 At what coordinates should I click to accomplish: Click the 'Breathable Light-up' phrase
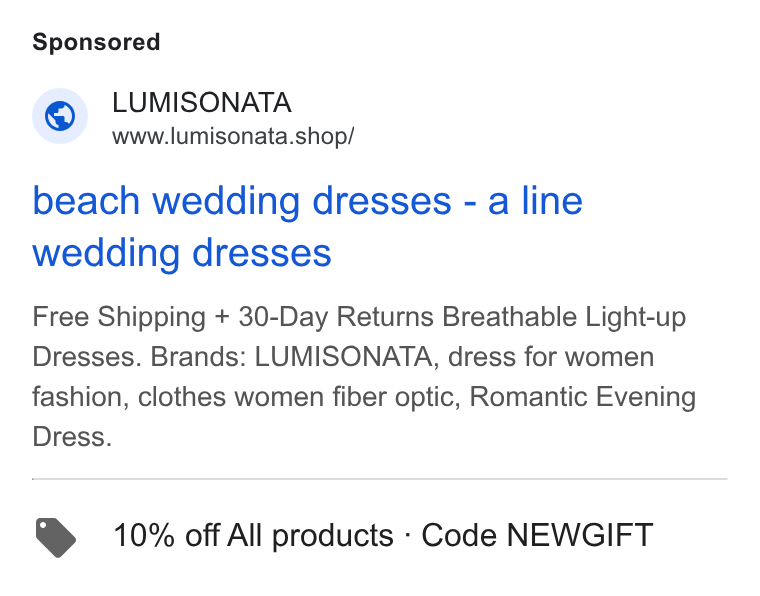564,317
